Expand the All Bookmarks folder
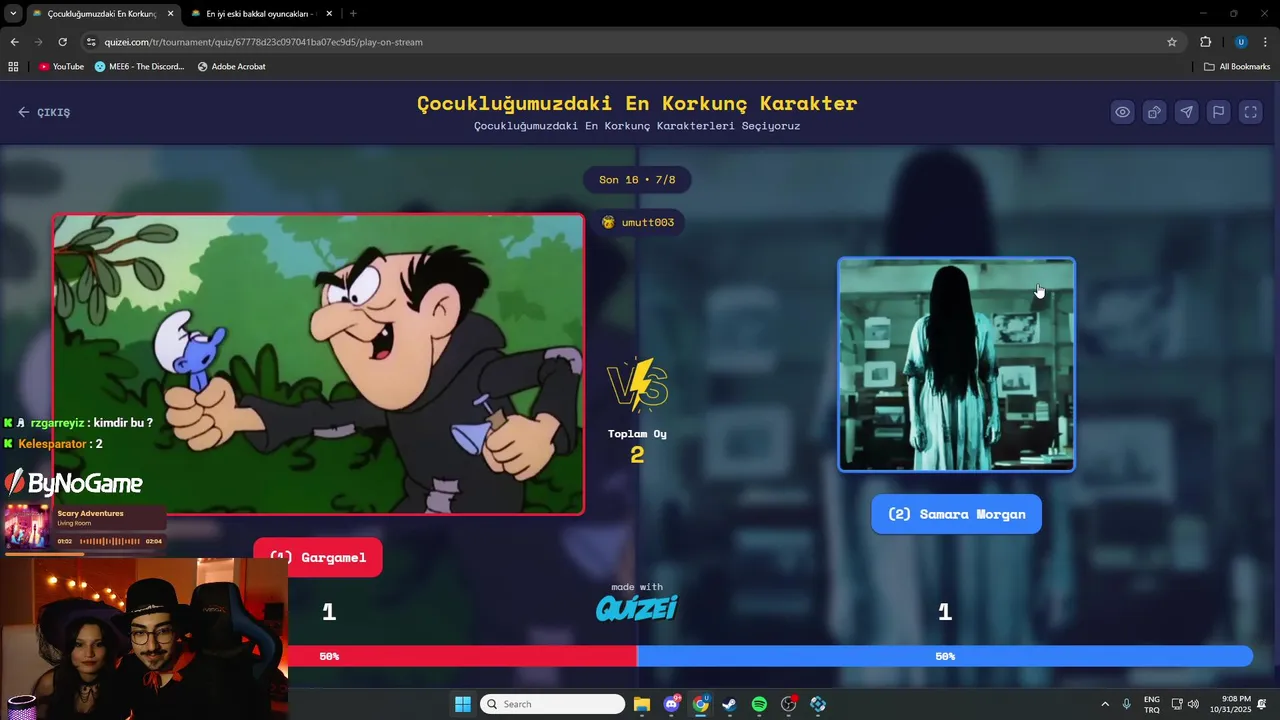The width and height of the screenshot is (1280, 720). pos(1237,67)
